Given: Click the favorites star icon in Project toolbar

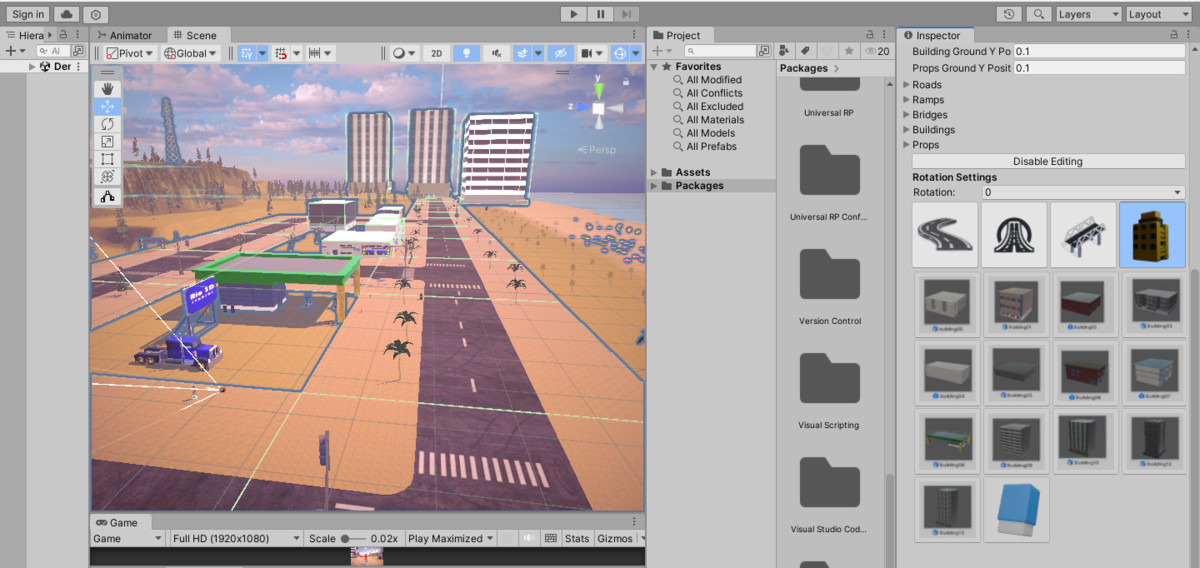Looking at the screenshot, I should pos(849,50).
